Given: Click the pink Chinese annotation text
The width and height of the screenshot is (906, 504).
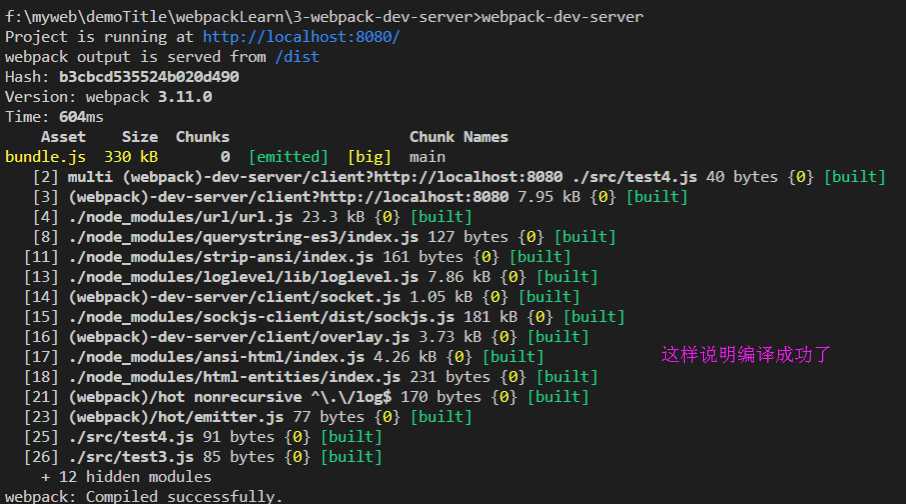Looking at the screenshot, I should click(746, 354).
